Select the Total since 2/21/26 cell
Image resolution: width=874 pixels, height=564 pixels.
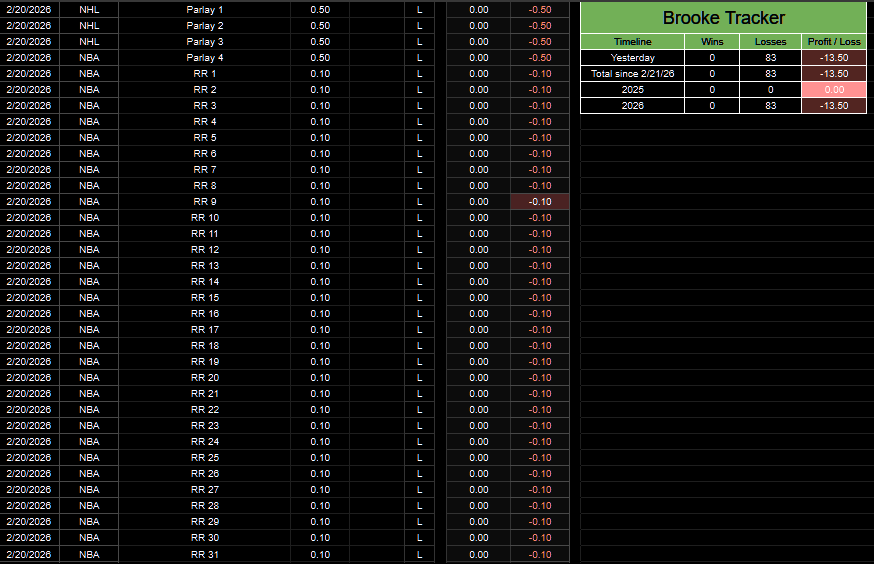pyautogui.click(x=633, y=74)
